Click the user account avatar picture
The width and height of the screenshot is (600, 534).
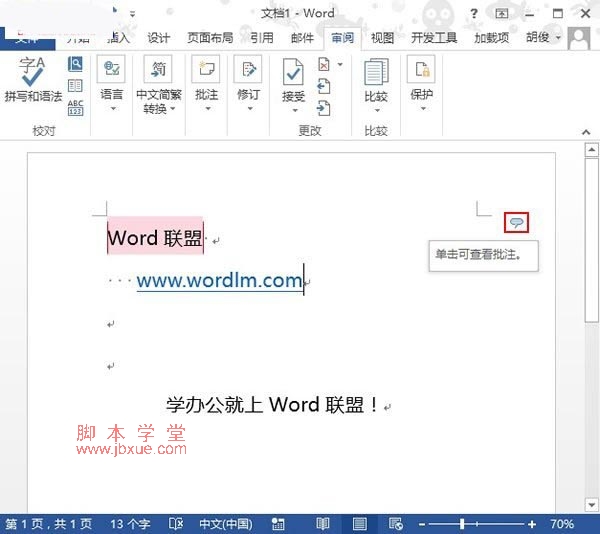[x=579, y=38]
